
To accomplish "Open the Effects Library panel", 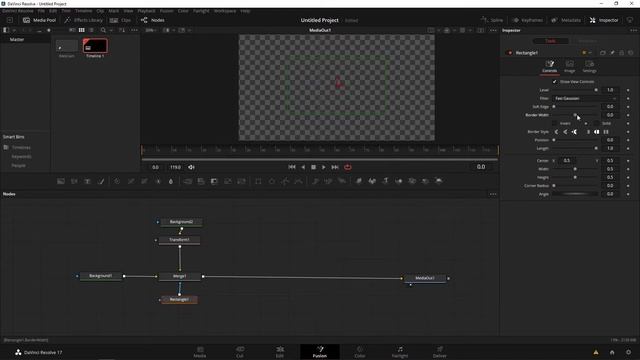I will click(x=83, y=20).
